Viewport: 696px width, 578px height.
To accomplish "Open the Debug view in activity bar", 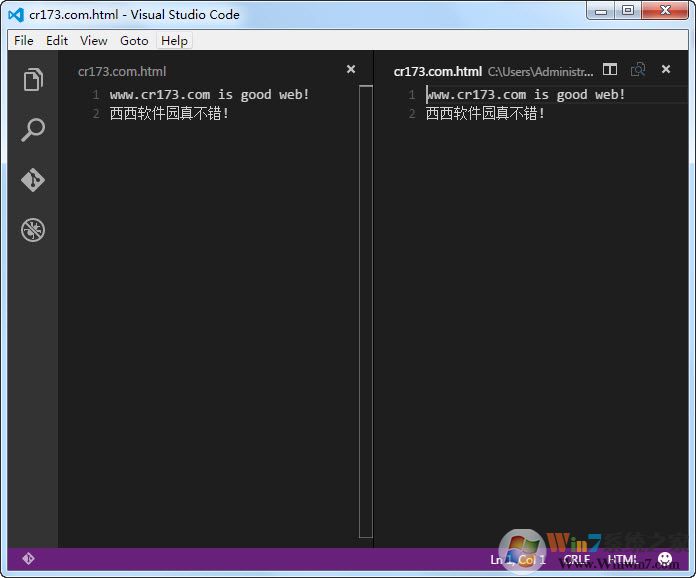I will [x=33, y=230].
